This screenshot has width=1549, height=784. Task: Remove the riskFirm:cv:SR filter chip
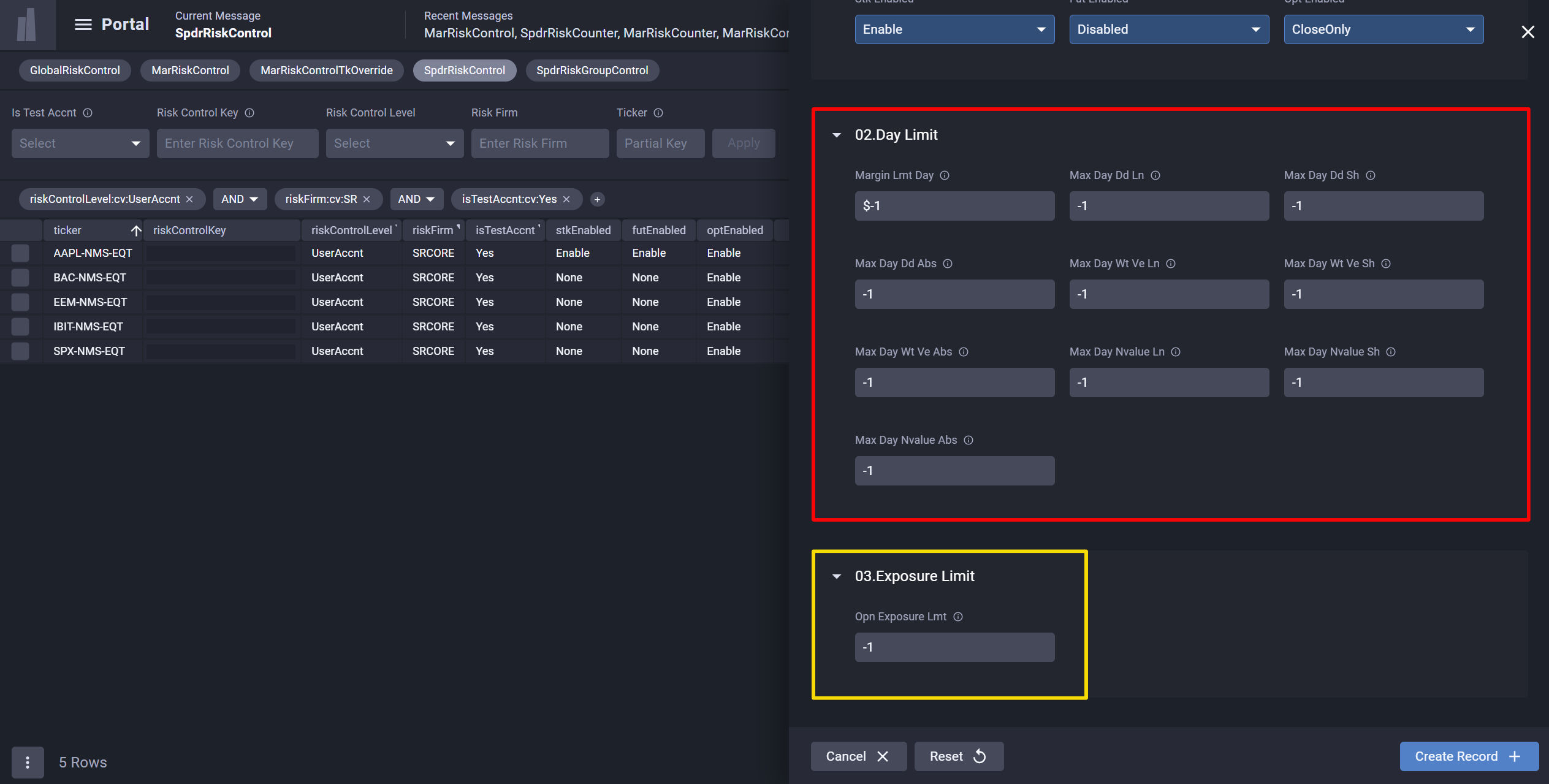(367, 199)
